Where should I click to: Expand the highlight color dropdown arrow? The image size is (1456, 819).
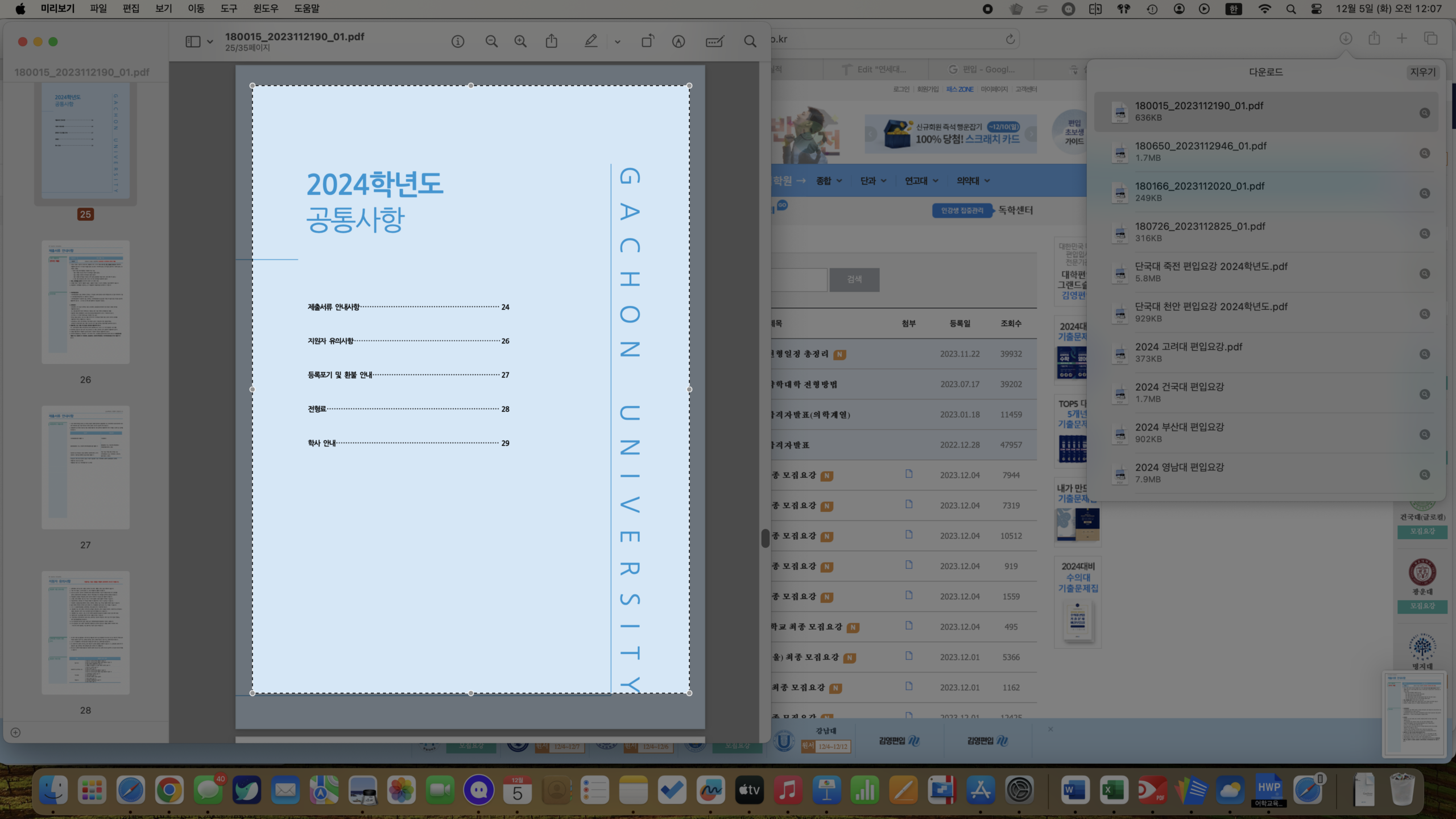point(618,42)
